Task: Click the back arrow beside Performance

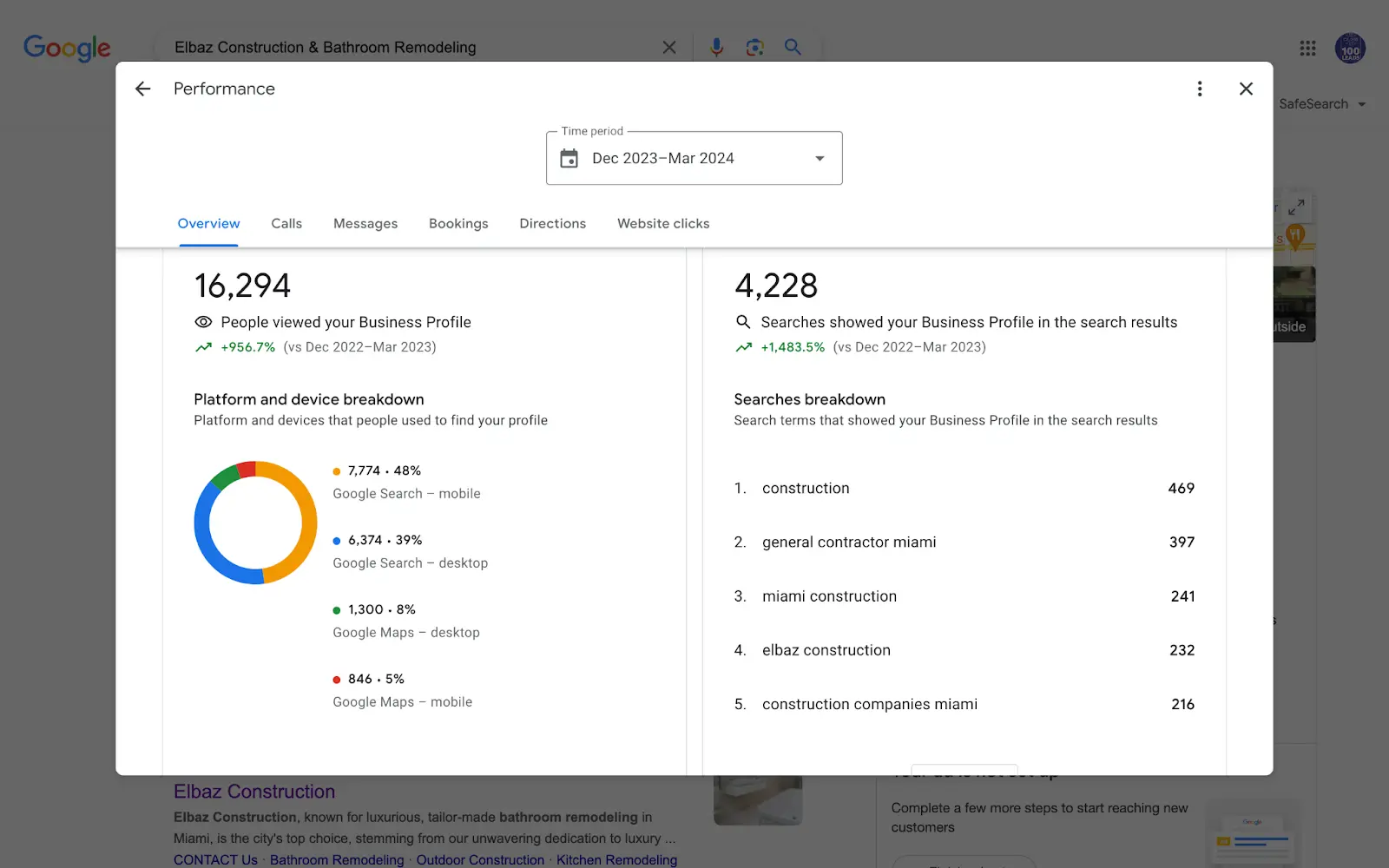Action: 143,89
